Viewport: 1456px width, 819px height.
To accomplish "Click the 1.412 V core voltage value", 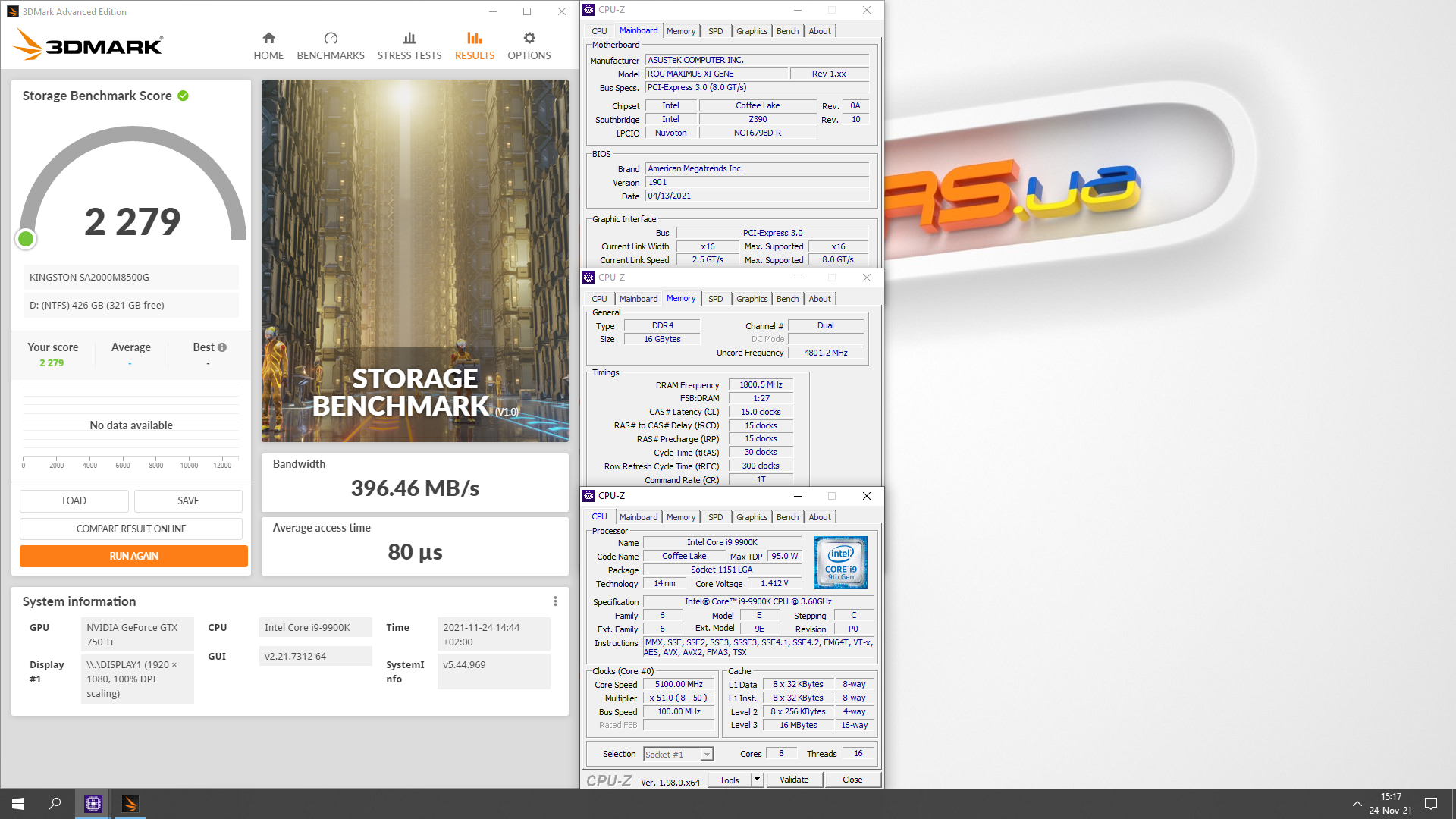I will [x=774, y=584].
